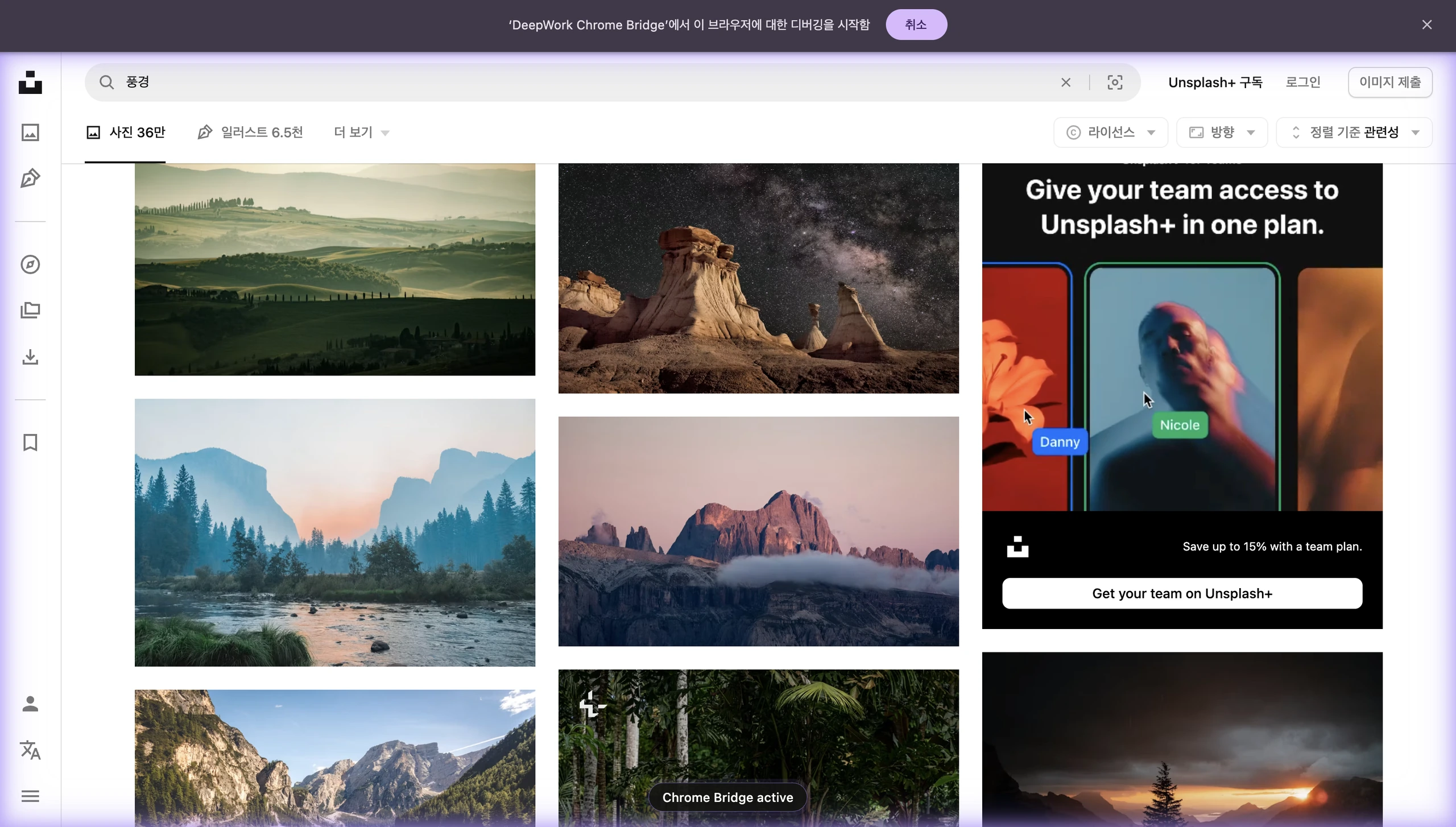Open the rocky alpine valley photo
Screen dimensions: 1456x827
click(335, 758)
